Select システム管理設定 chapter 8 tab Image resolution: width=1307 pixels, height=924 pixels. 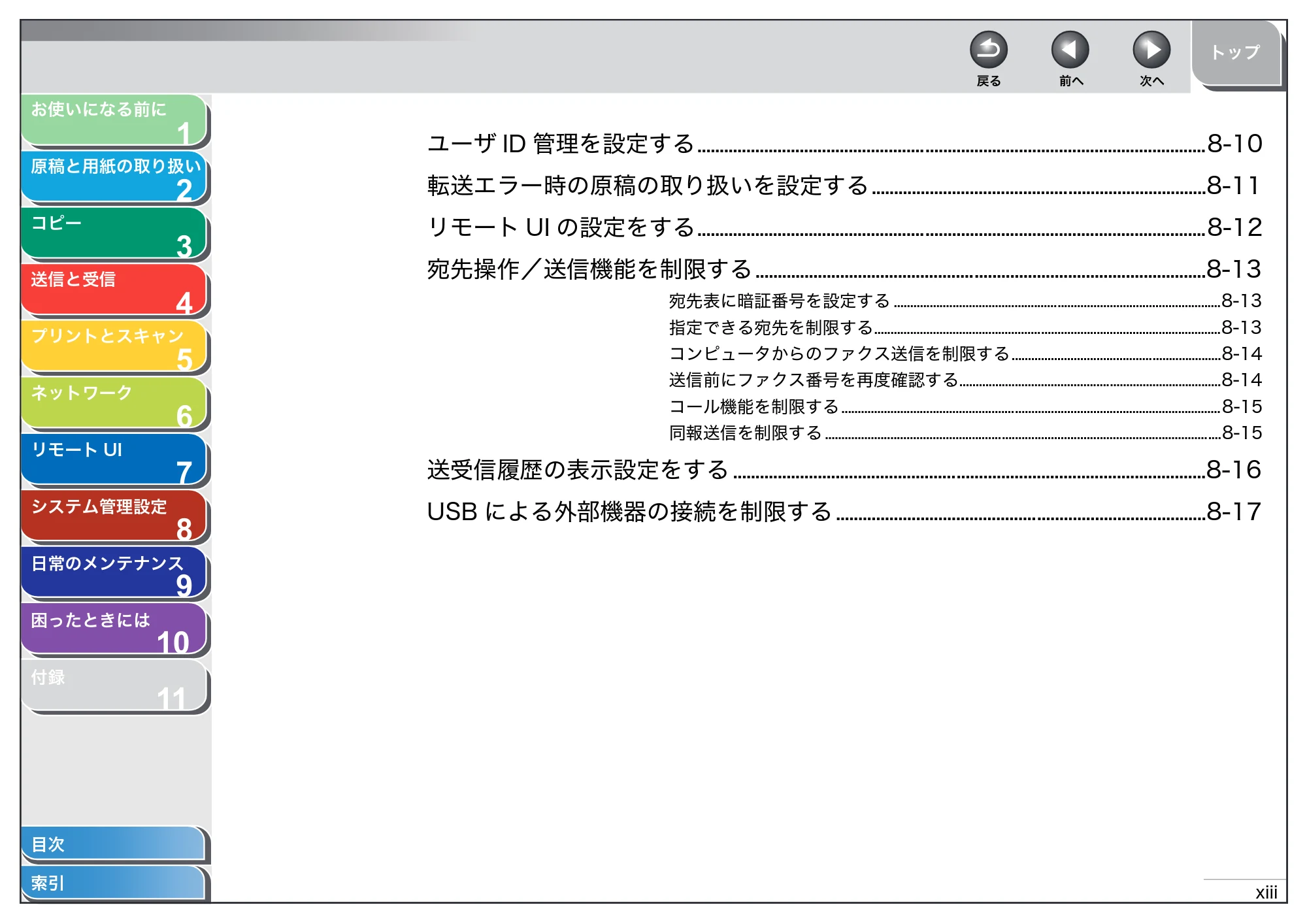114,516
